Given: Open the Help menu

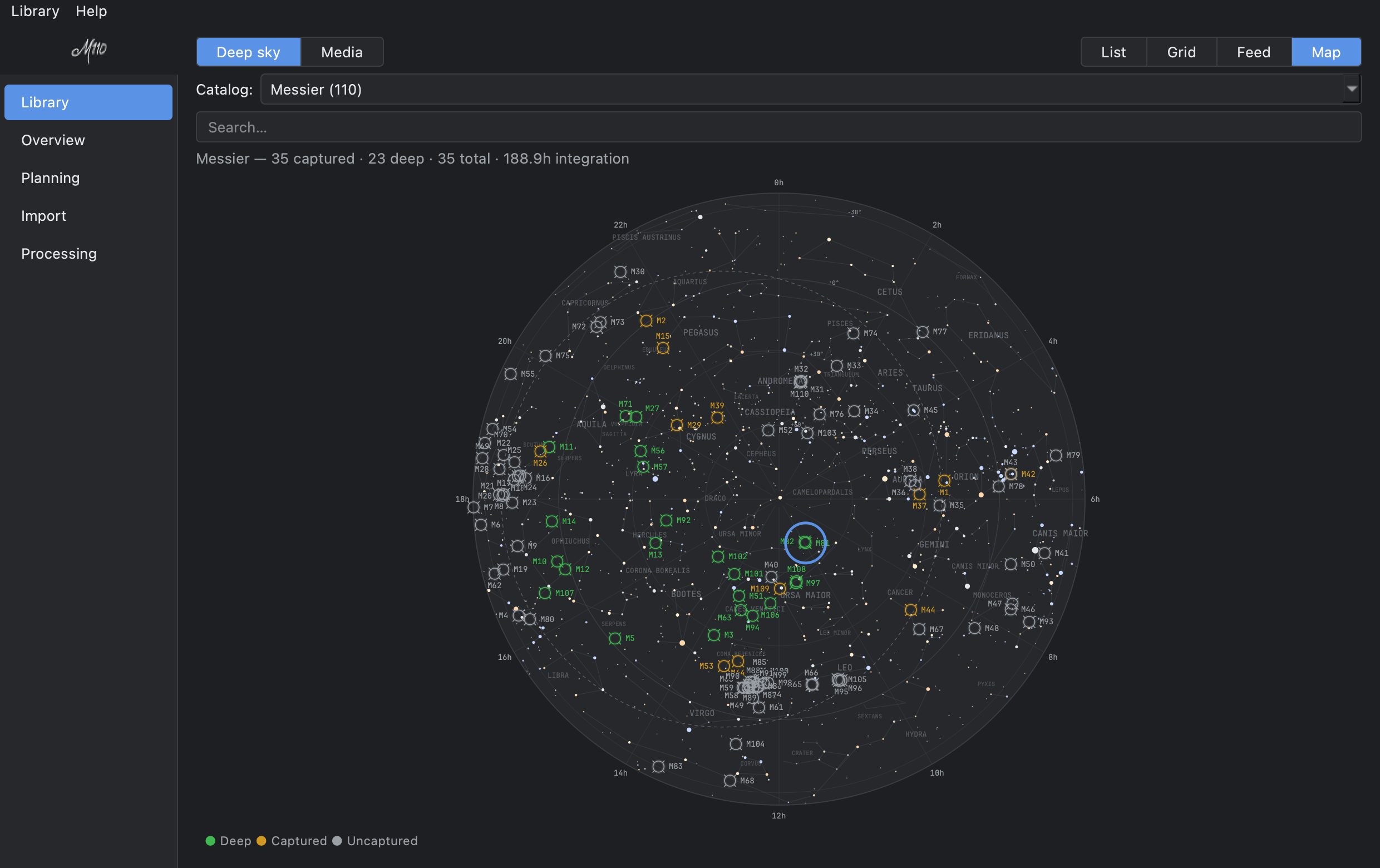Looking at the screenshot, I should 91,11.
